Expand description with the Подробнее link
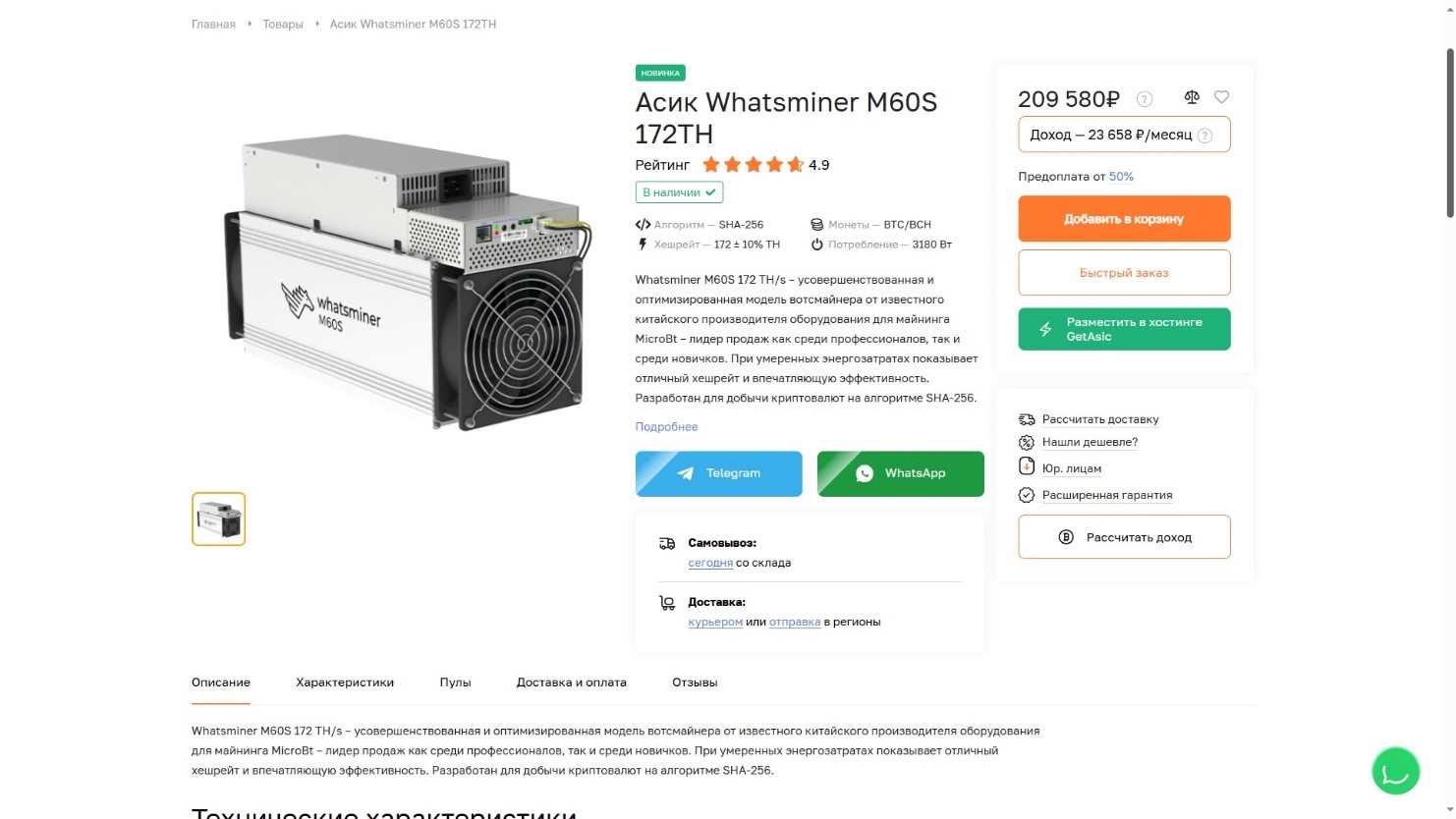This screenshot has height=819, width=1456. tap(666, 427)
